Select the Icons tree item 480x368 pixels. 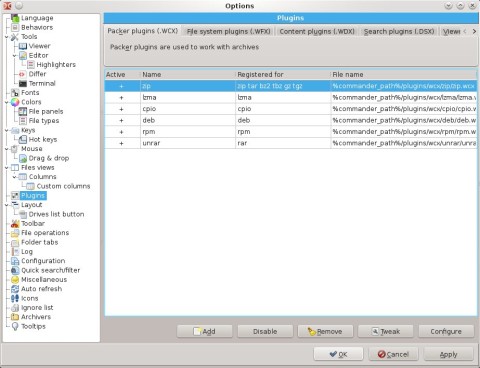point(30,298)
